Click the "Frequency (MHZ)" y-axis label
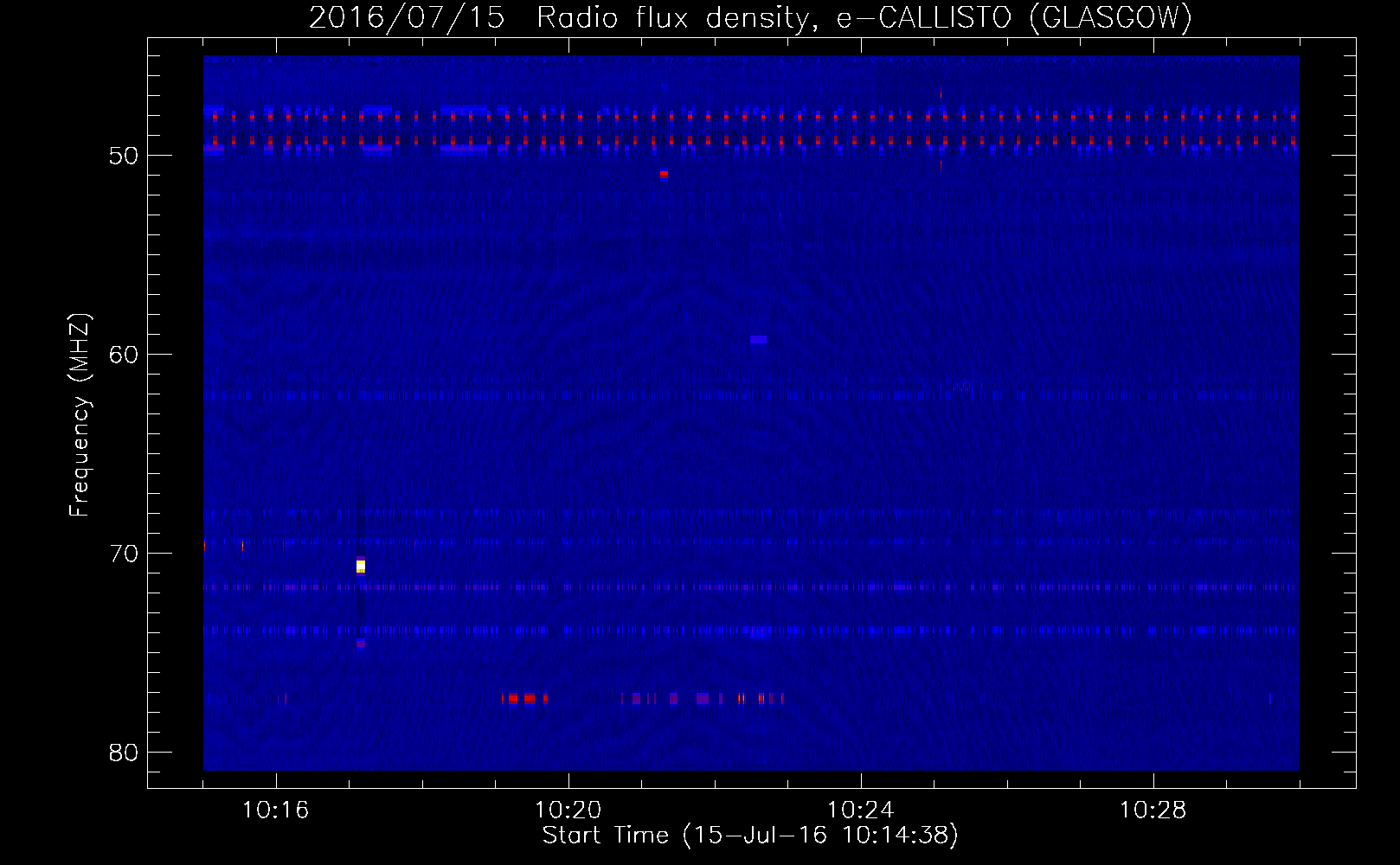Image resolution: width=1400 pixels, height=865 pixels. (x=80, y=415)
